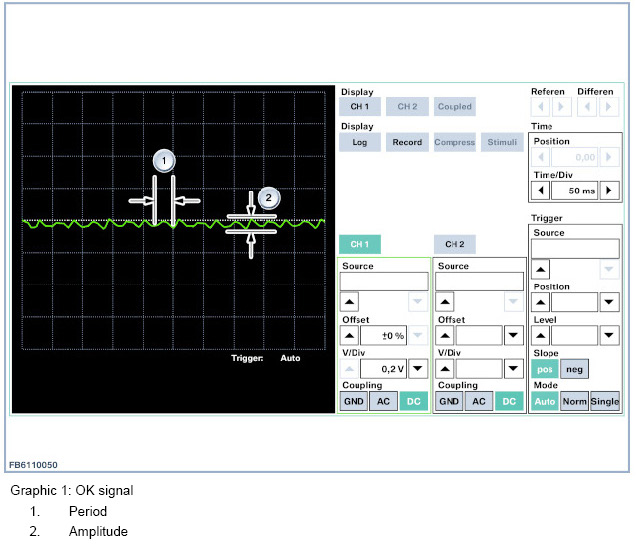Click the CH 2 Source up arrow
636x544 pixels.
(446, 301)
